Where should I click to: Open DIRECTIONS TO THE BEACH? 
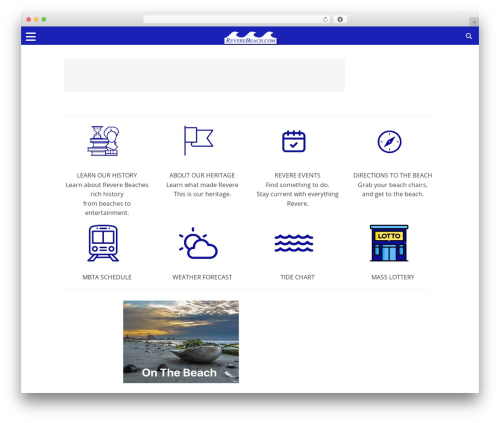[x=393, y=175]
